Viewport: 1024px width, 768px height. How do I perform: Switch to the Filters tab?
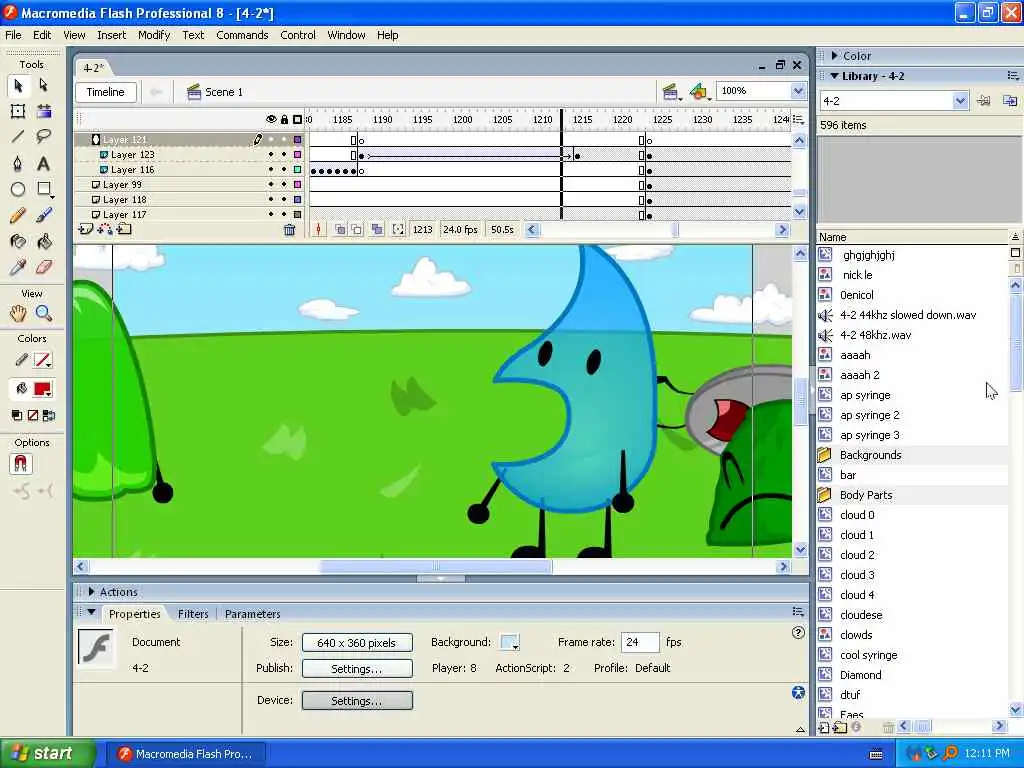(193, 614)
